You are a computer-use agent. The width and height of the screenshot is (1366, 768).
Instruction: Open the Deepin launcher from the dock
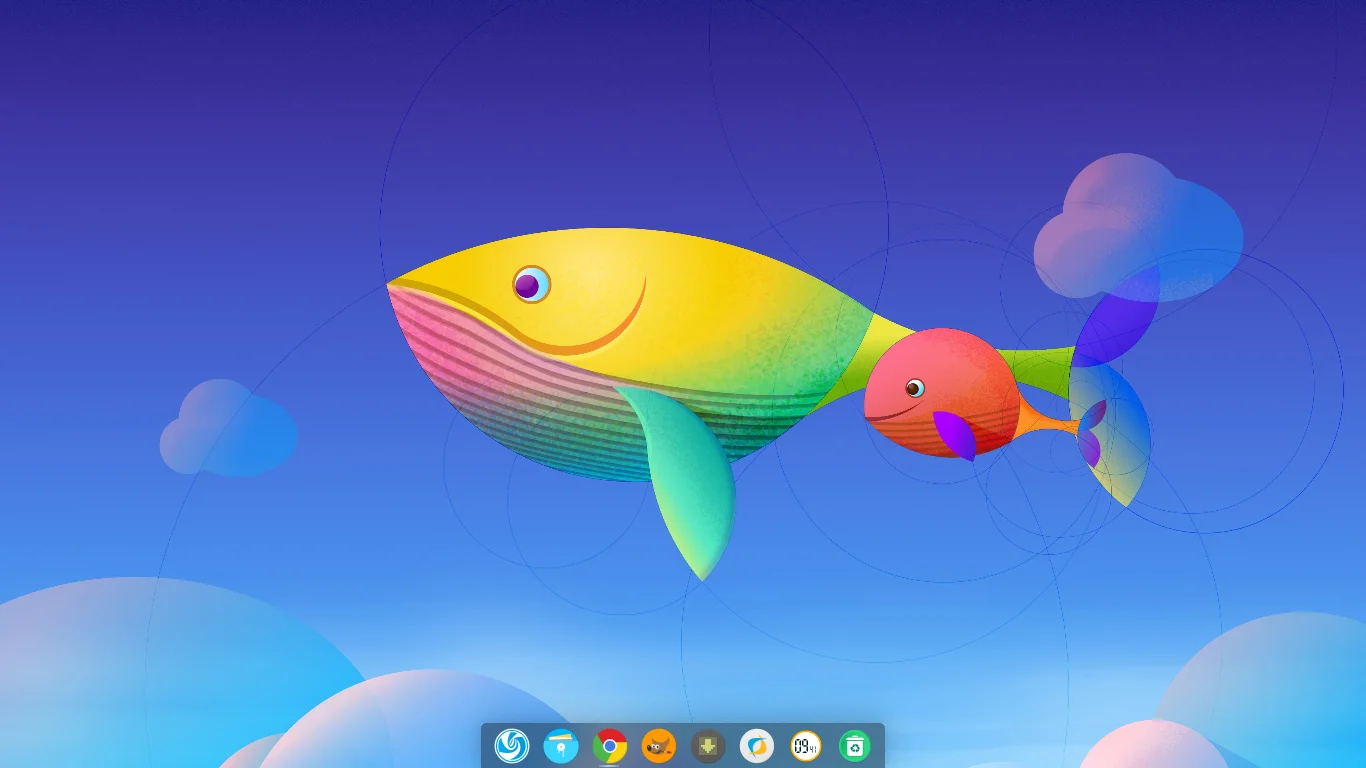point(512,745)
